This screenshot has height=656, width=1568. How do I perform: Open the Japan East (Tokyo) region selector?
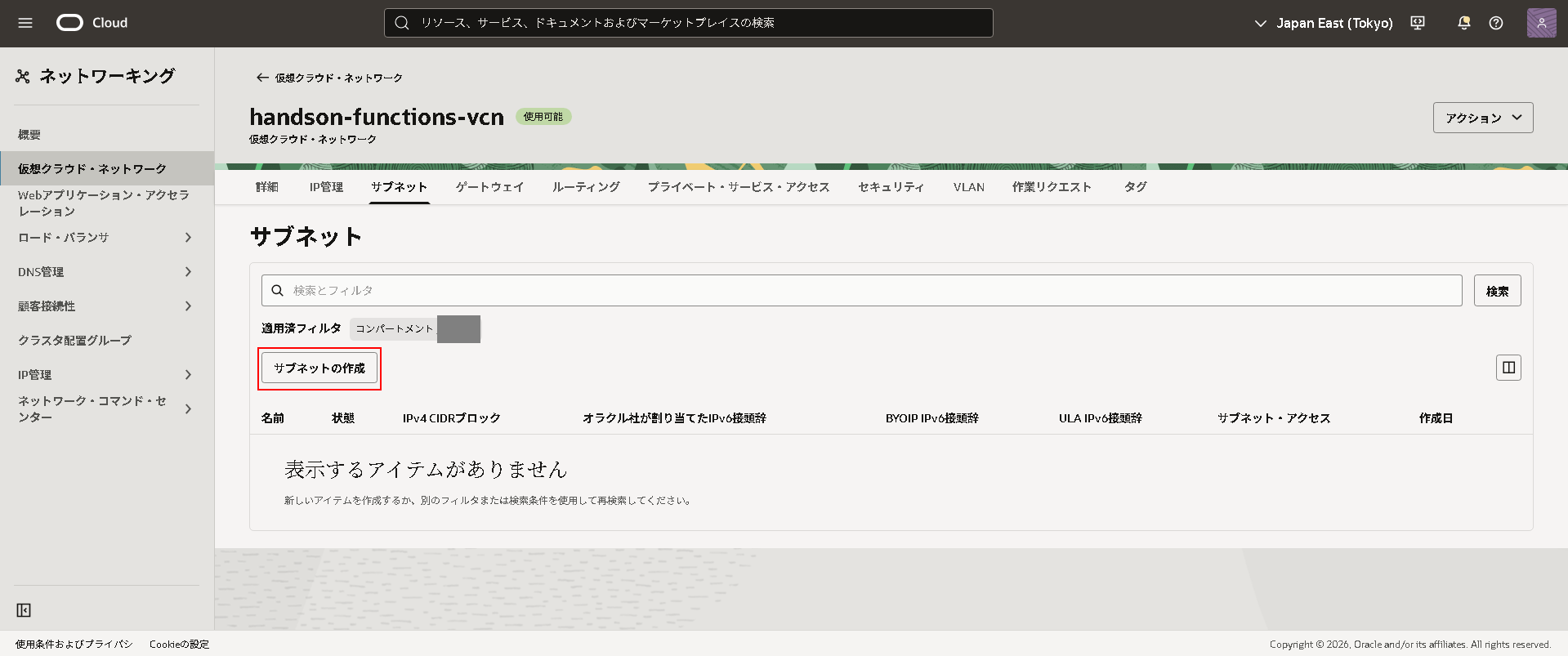[1324, 23]
